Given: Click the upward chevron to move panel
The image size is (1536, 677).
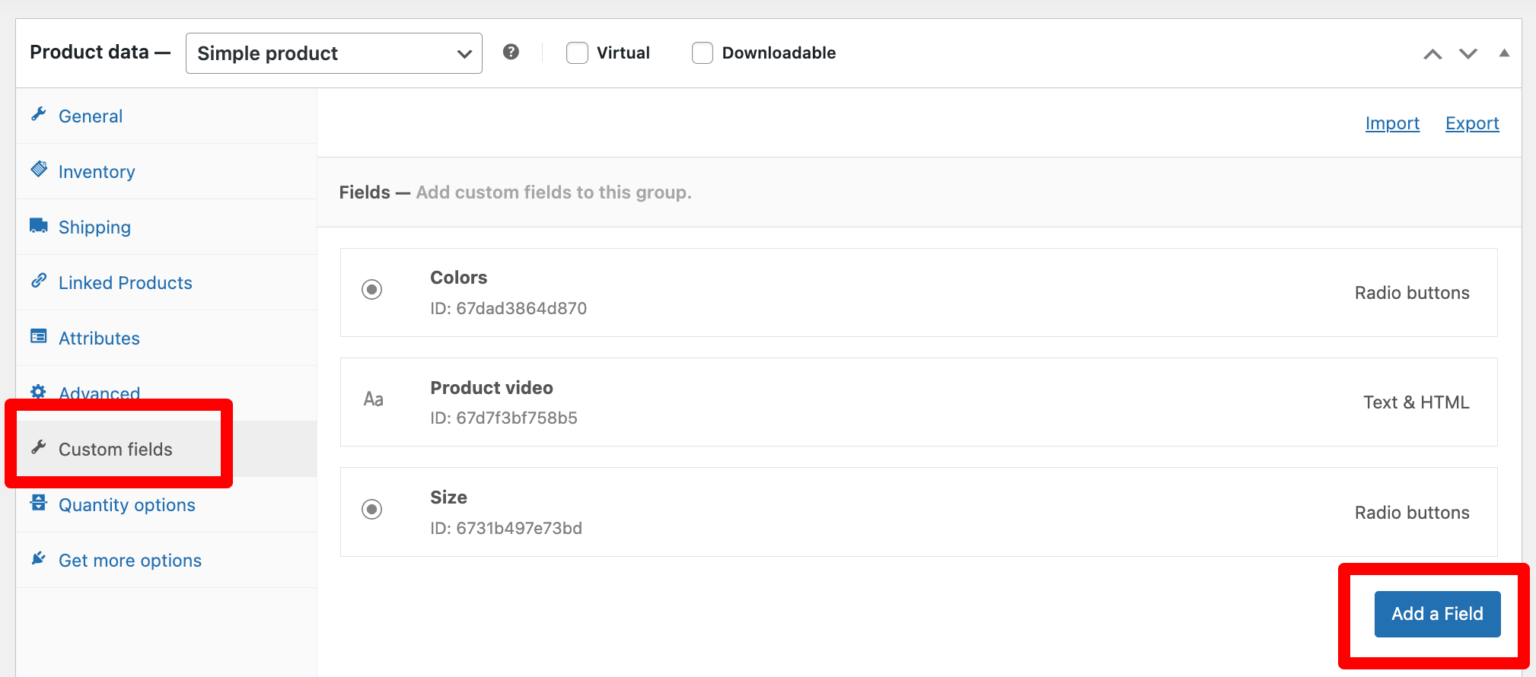Looking at the screenshot, I should [1432, 52].
